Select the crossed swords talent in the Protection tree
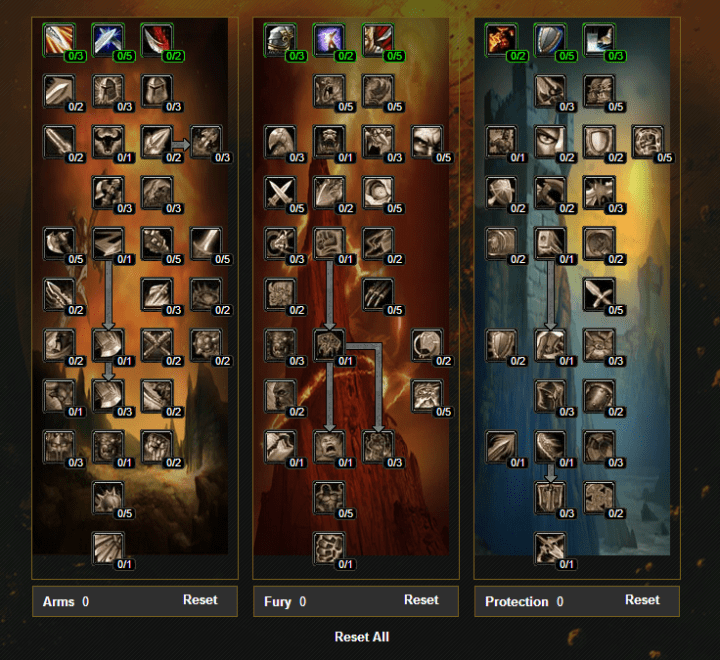 coord(600,294)
